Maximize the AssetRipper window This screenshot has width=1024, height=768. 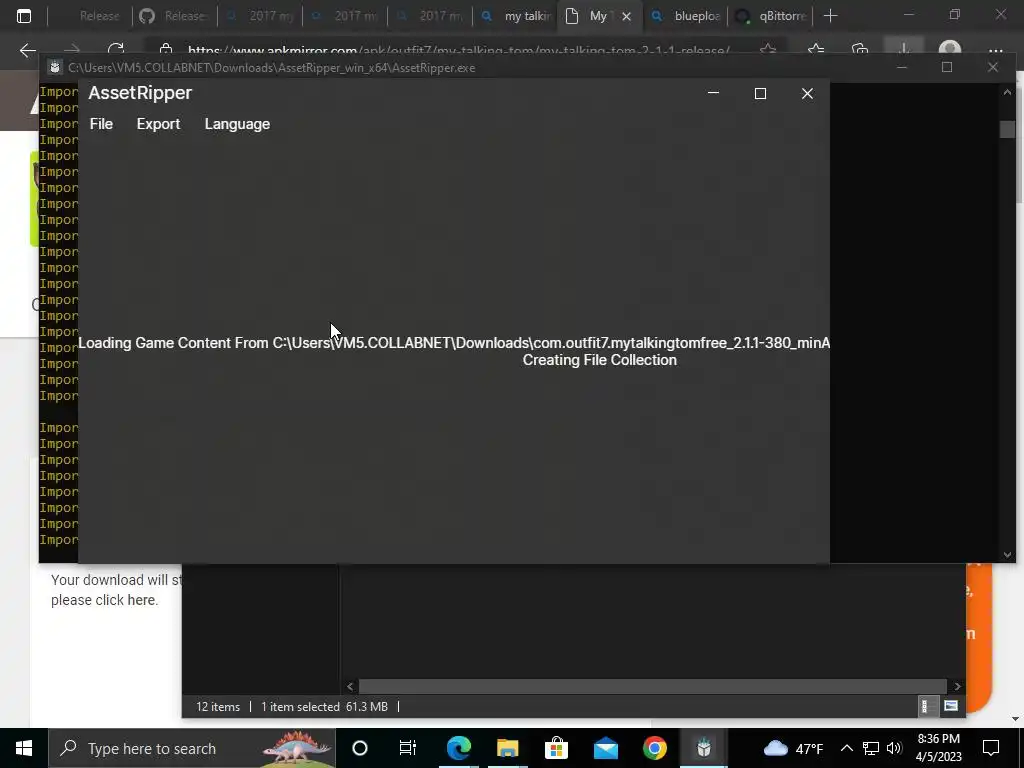coord(760,93)
